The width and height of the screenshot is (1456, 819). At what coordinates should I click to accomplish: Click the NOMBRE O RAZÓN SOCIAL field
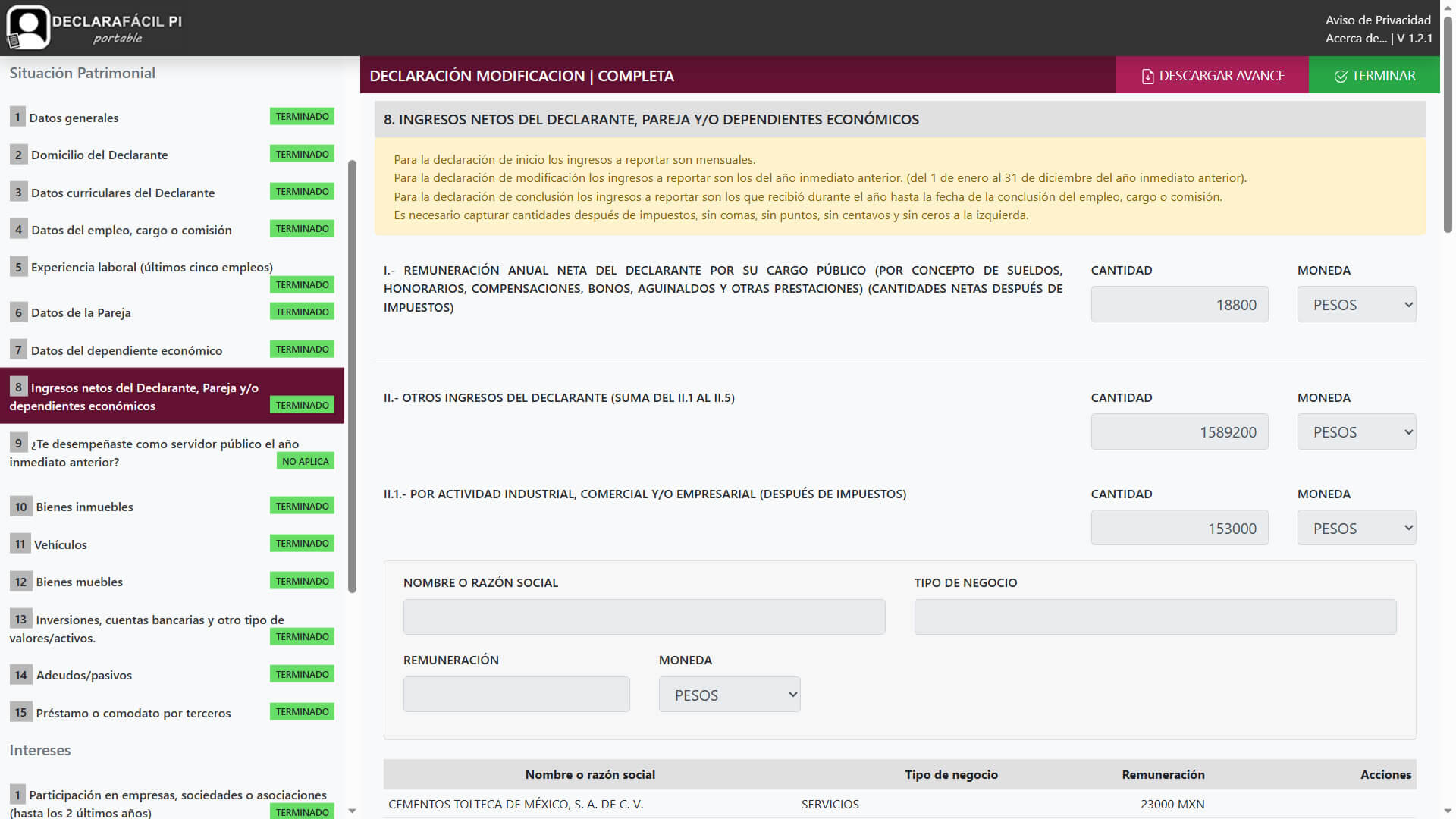[644, 617]
